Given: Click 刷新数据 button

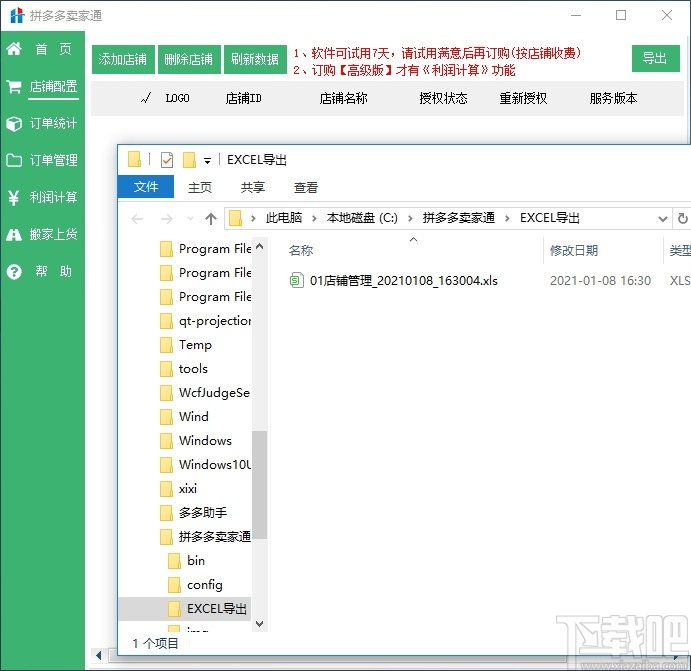Looking at the screenshot, I should 255,59.
